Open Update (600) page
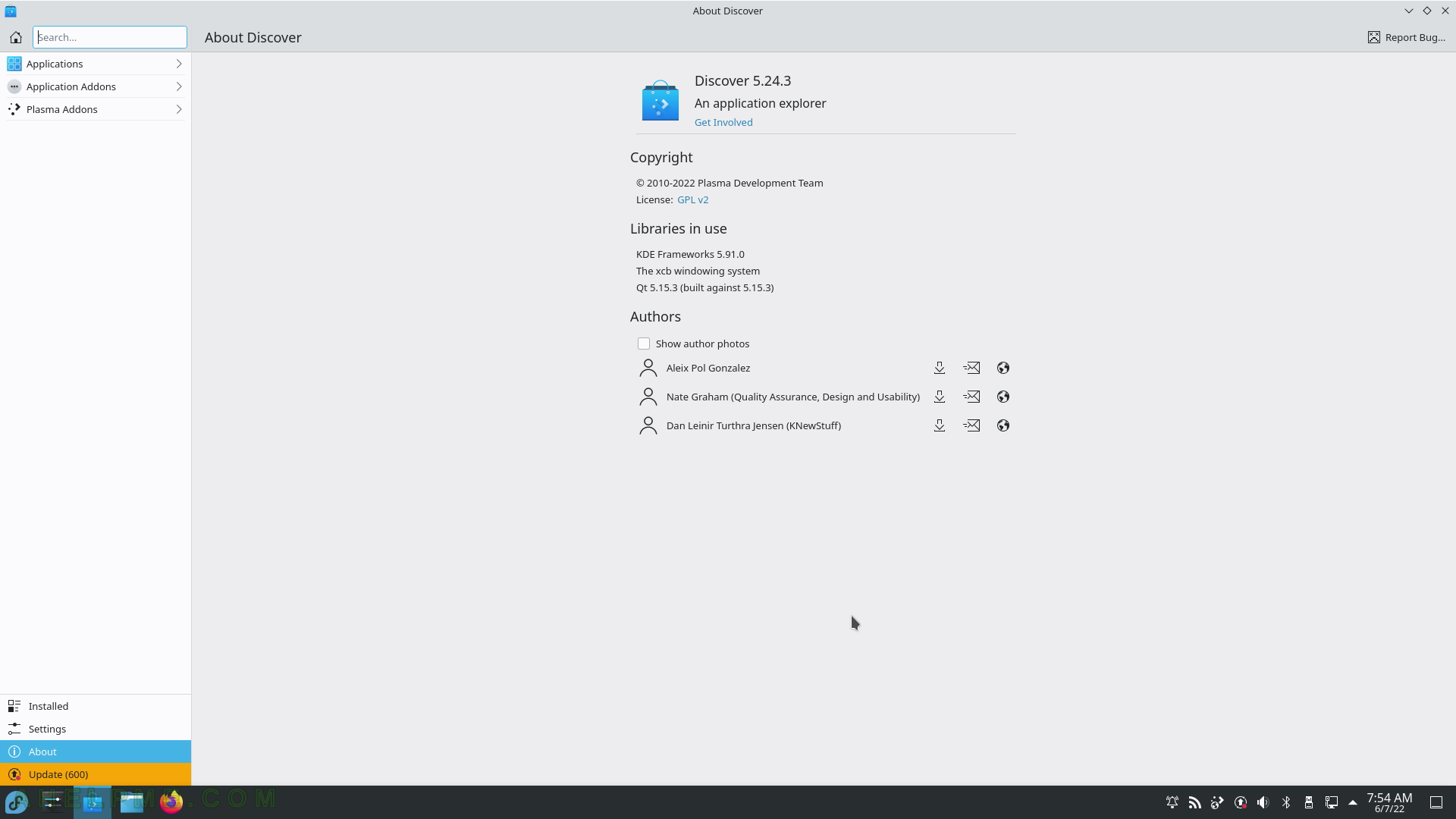This screenshot has height=819, width=1456. [96, 774]
